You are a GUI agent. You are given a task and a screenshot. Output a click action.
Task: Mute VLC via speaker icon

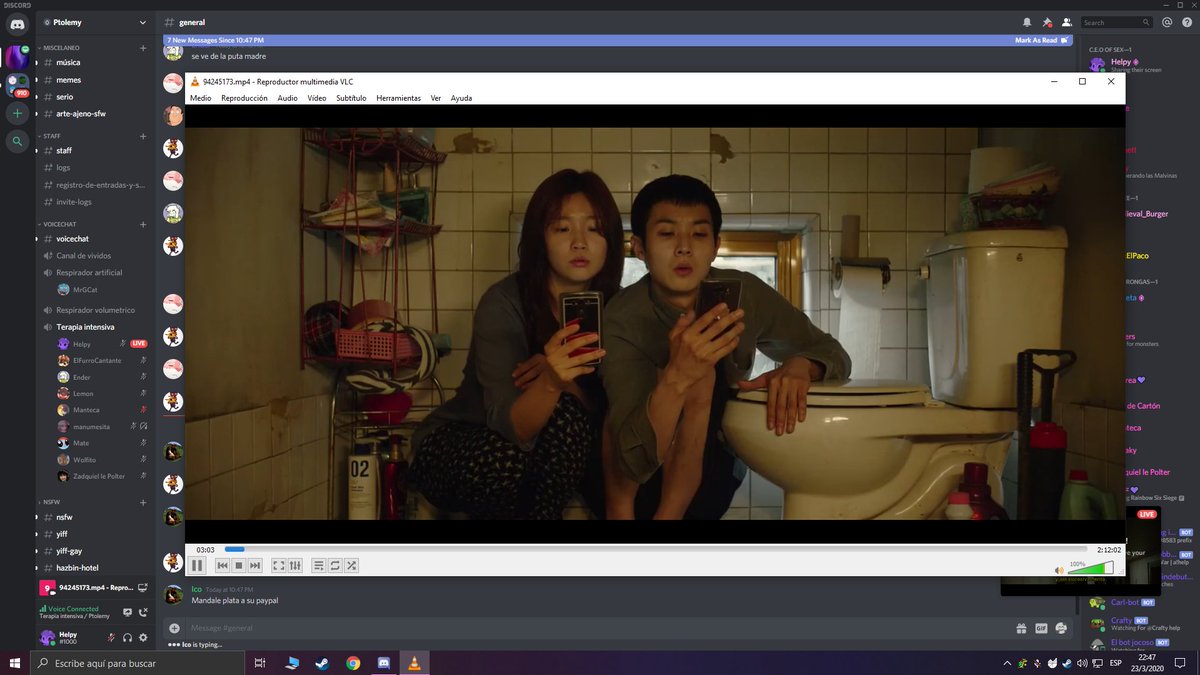(x=1059, y=570)
